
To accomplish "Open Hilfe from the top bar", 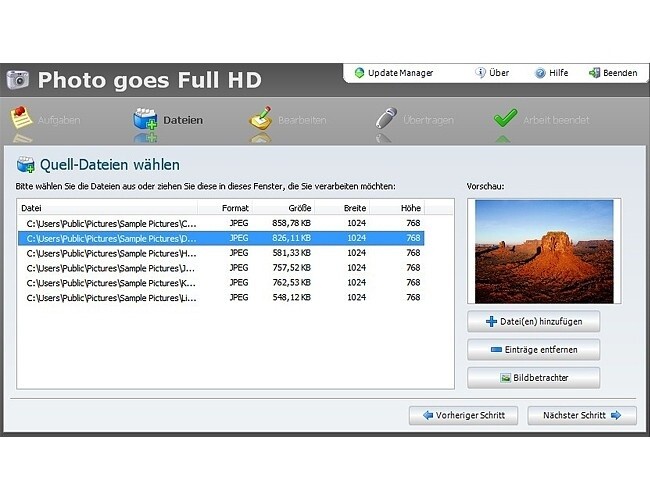I will coord(551,73).
